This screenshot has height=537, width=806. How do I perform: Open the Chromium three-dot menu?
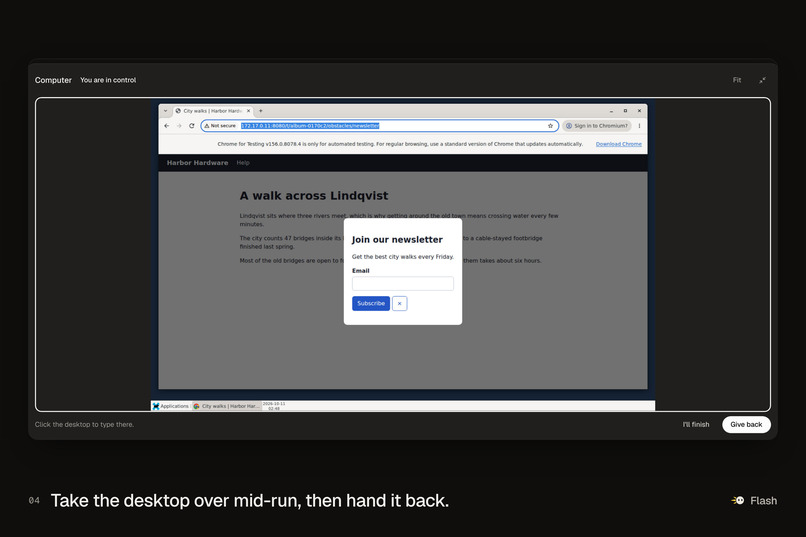point(639,126)
